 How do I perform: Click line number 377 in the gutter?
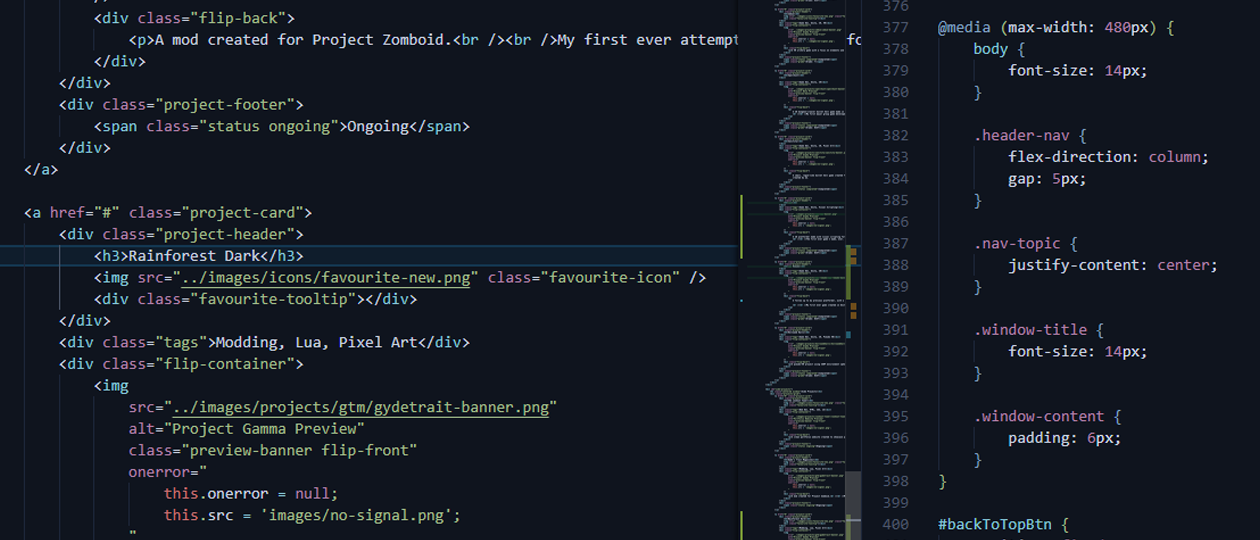click(x=896, y=27)
